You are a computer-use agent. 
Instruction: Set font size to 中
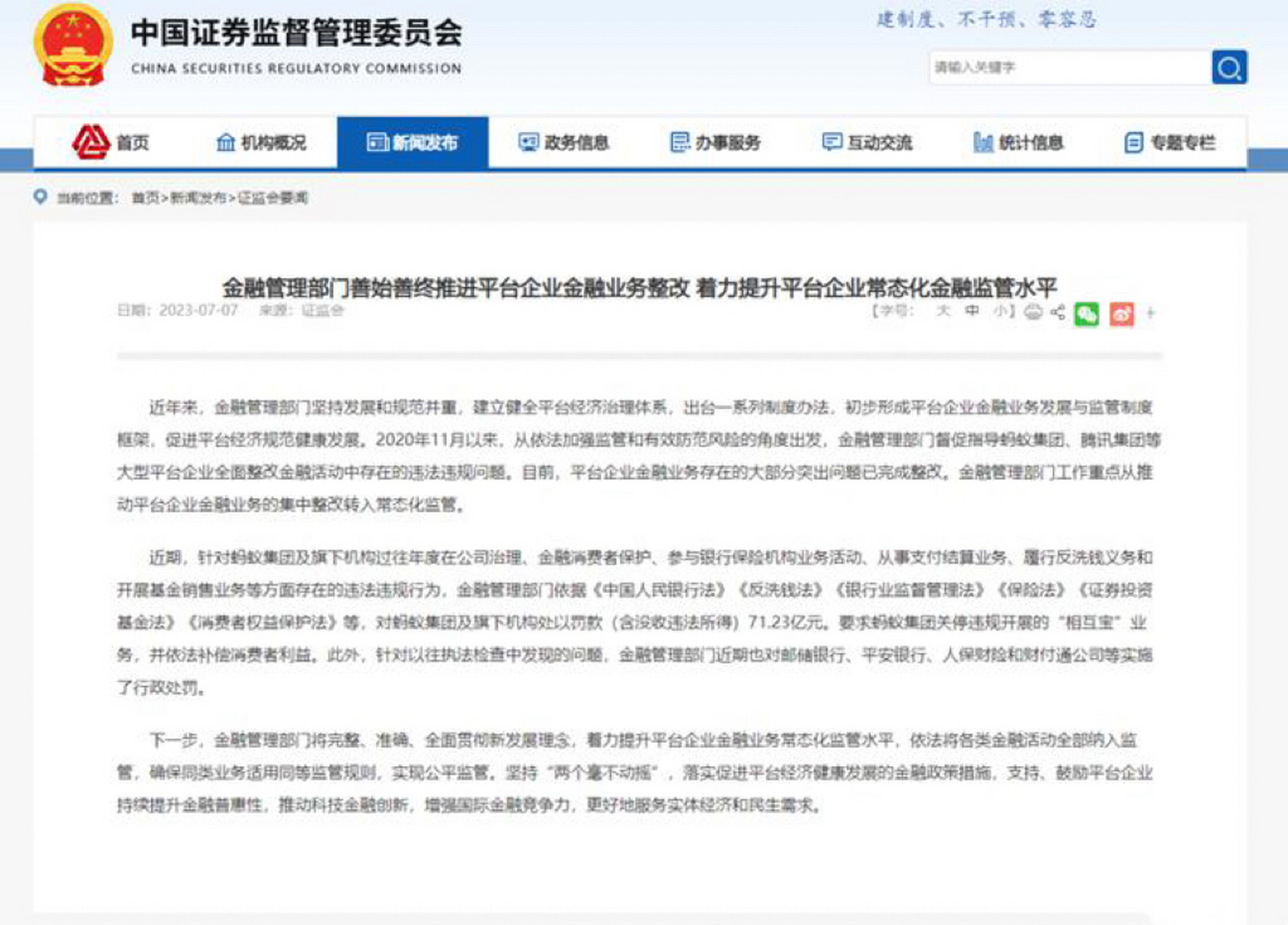click(x=972, y=311)
